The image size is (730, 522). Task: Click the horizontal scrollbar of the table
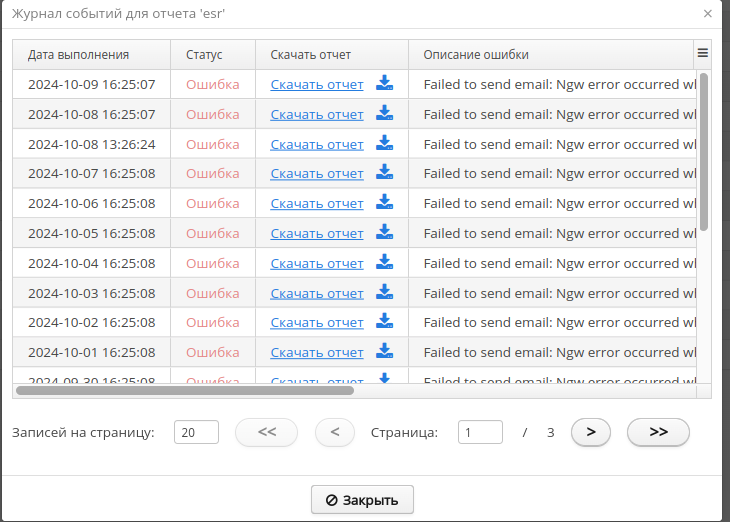[185, 390]
